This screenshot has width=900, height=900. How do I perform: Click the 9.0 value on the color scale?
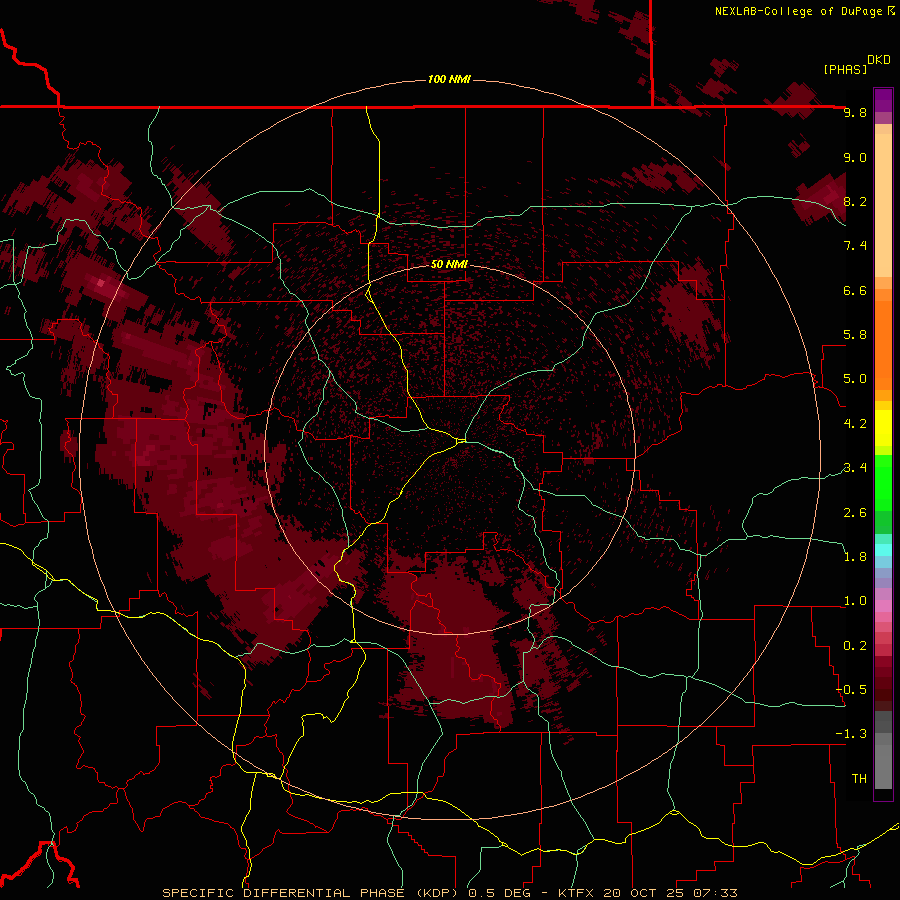tap(855, 157)
